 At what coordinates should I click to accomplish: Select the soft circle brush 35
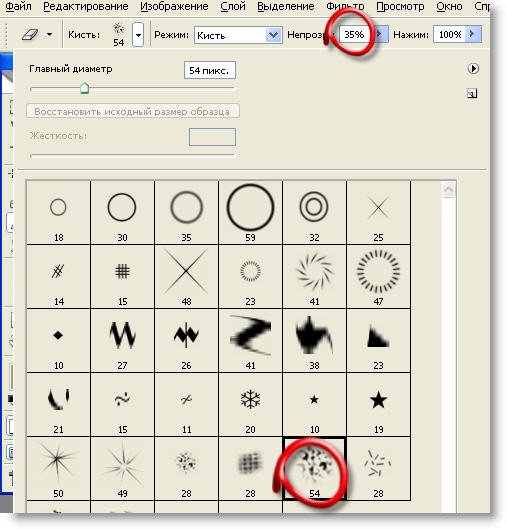[186, 213]
